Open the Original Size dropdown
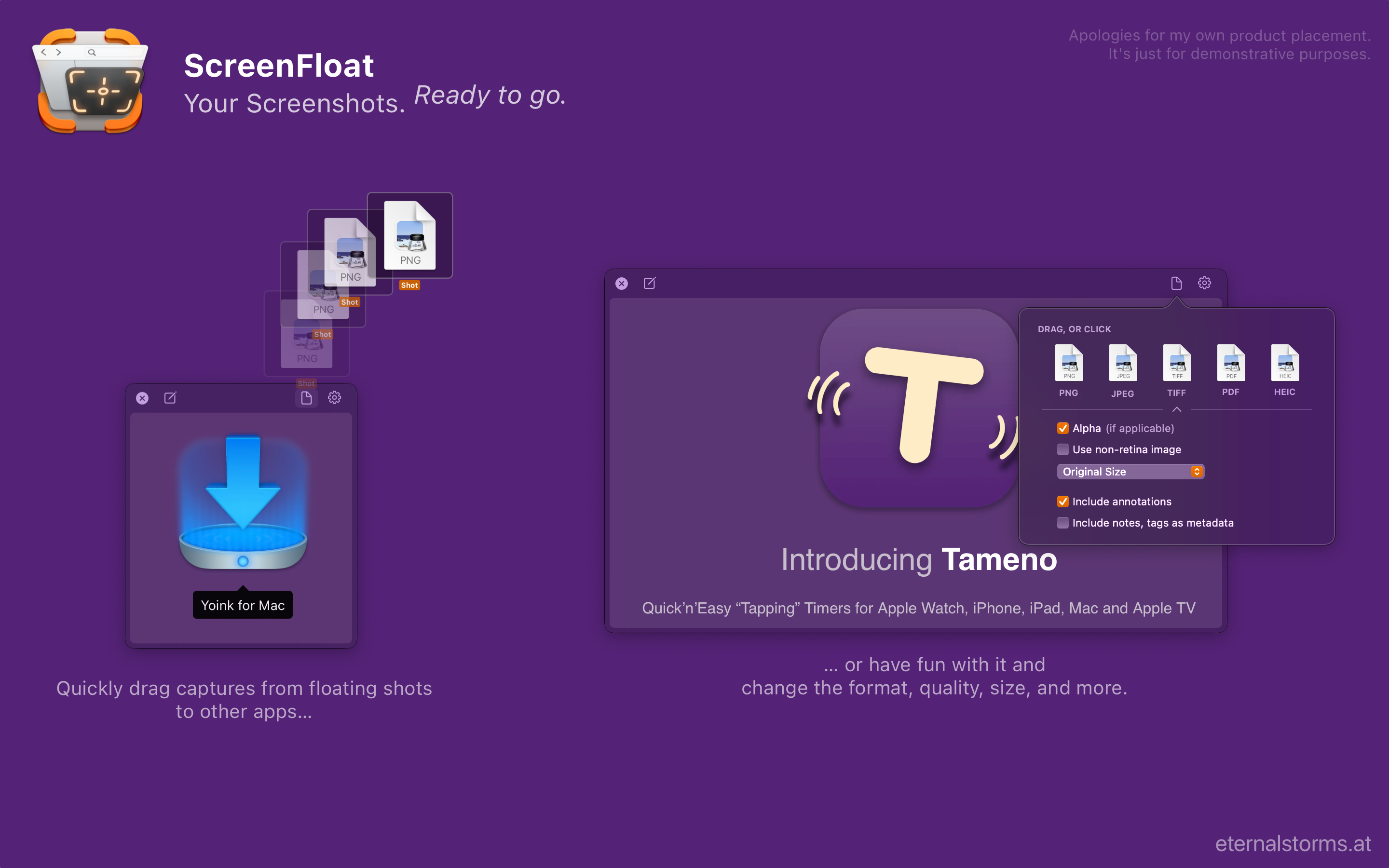The height and width of the screenshot is (868, 1389). tap(1130, 472)
